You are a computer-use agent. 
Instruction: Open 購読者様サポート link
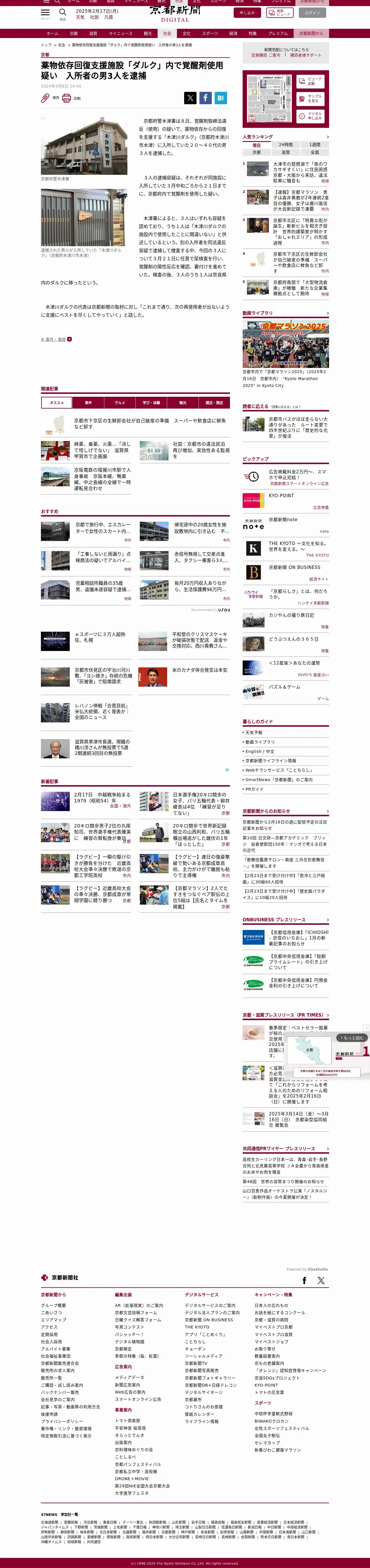point(305,55)
